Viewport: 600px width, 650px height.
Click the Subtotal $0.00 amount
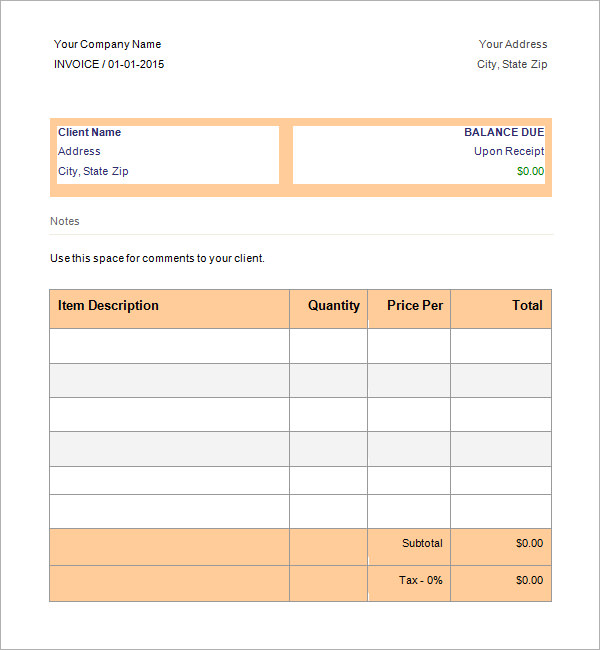point(530,543)
